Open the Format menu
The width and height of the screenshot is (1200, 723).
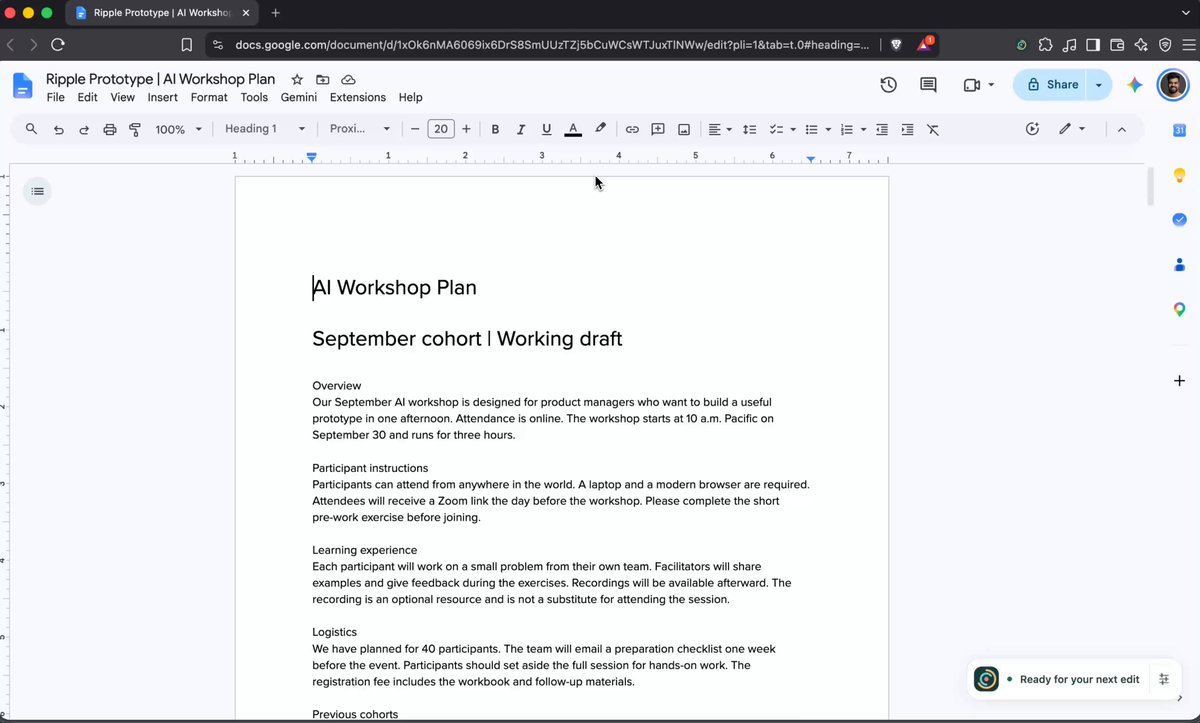[209, 97]
